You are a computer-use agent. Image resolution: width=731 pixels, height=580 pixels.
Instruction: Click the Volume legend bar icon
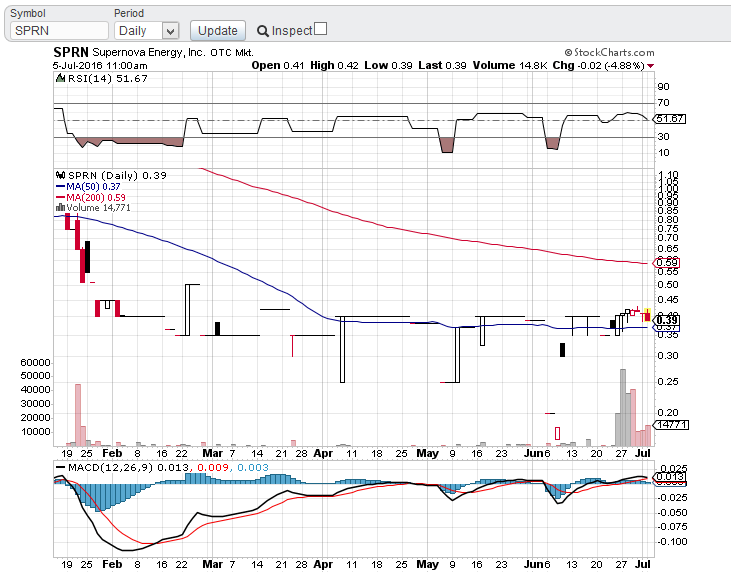coord(60,207)
